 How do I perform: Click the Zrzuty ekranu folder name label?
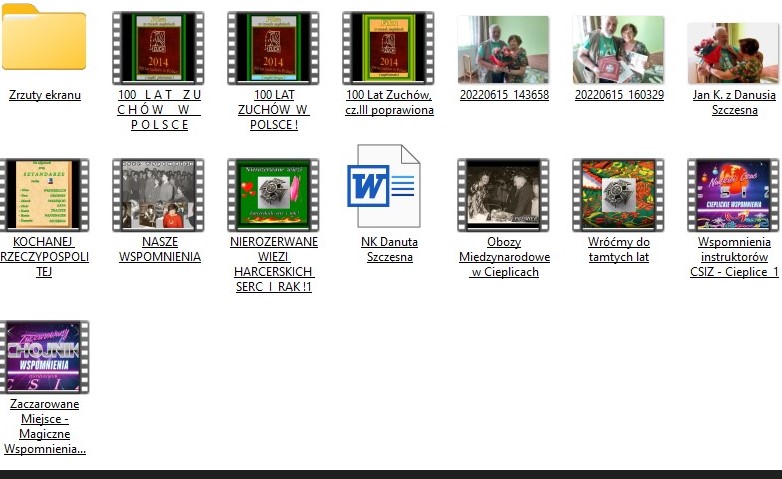44,96
